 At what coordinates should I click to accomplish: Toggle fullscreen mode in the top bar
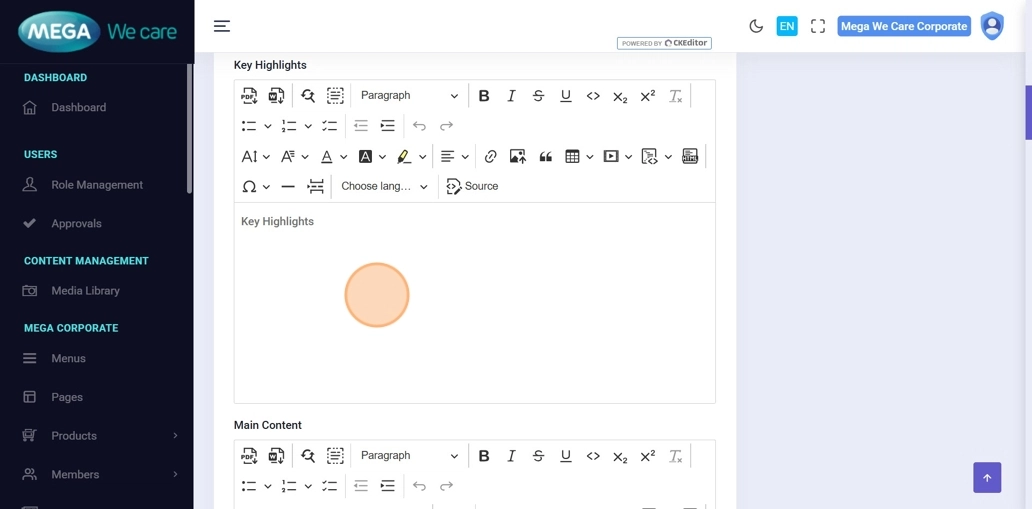tap(818, 26)
